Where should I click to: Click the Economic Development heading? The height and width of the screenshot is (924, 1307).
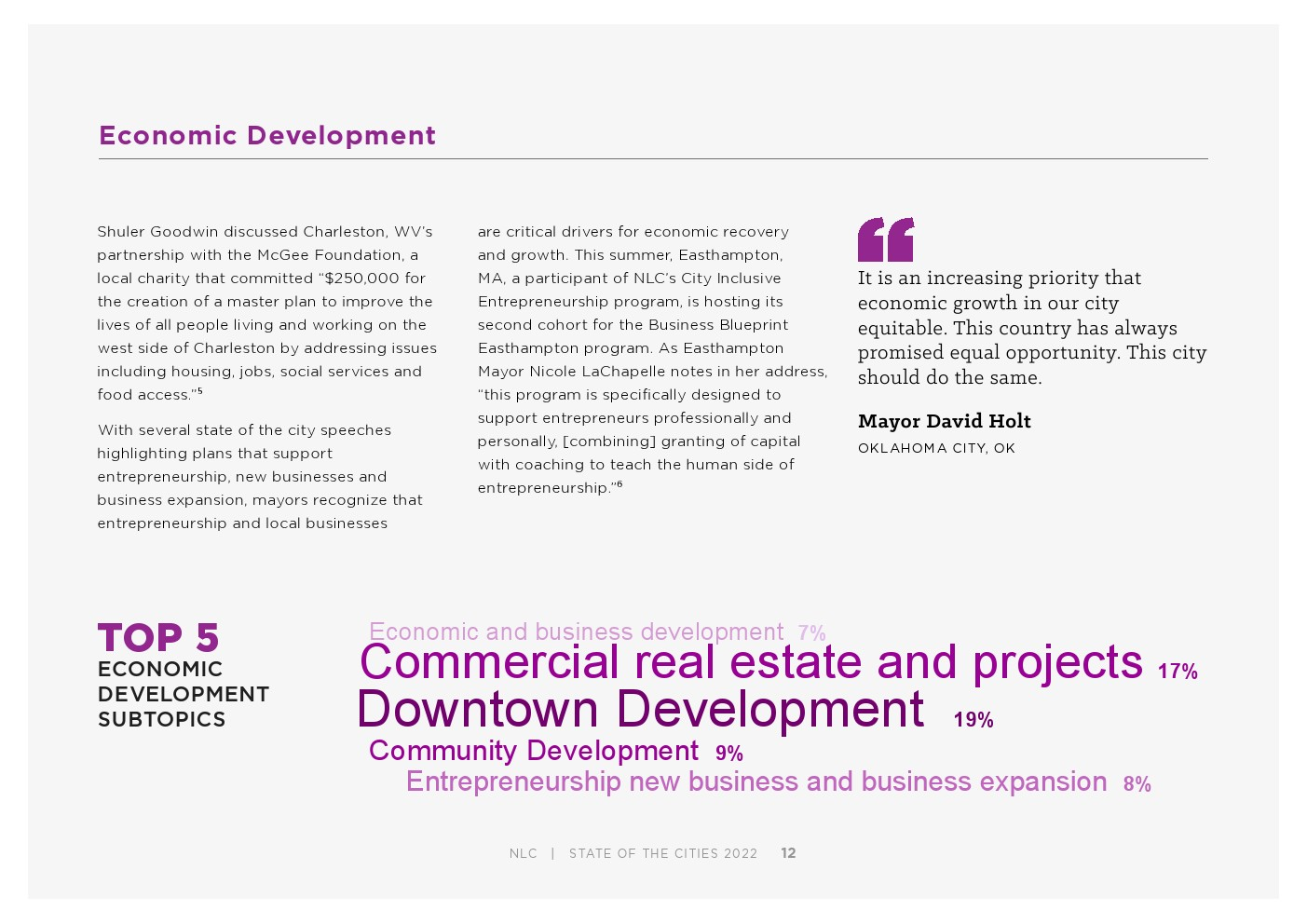[x=267, y=136]
